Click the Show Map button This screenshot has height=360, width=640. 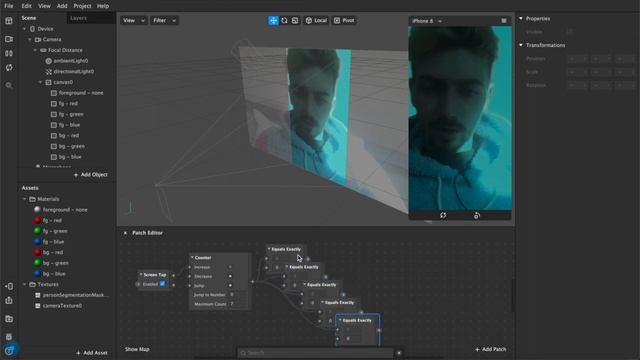(x=137, y=349)
